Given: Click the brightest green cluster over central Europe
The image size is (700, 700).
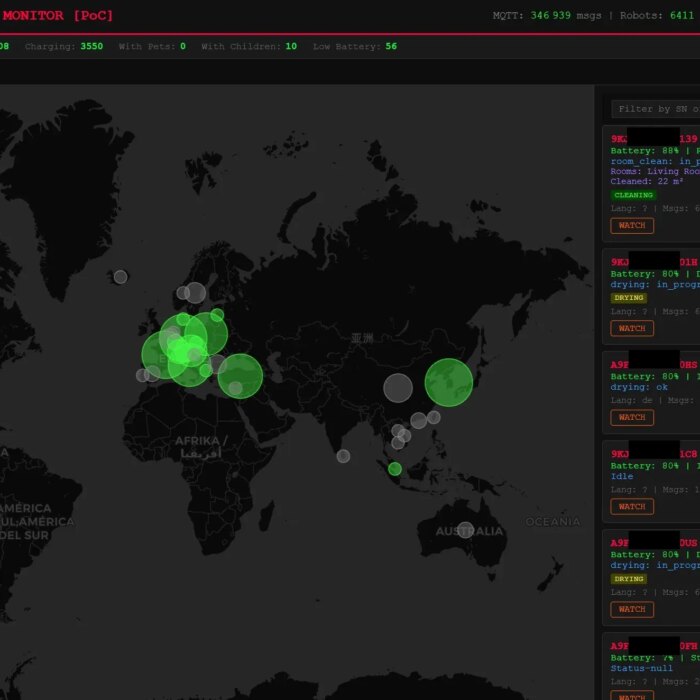Looking at the screenshot, I should (x=181, y=352).
